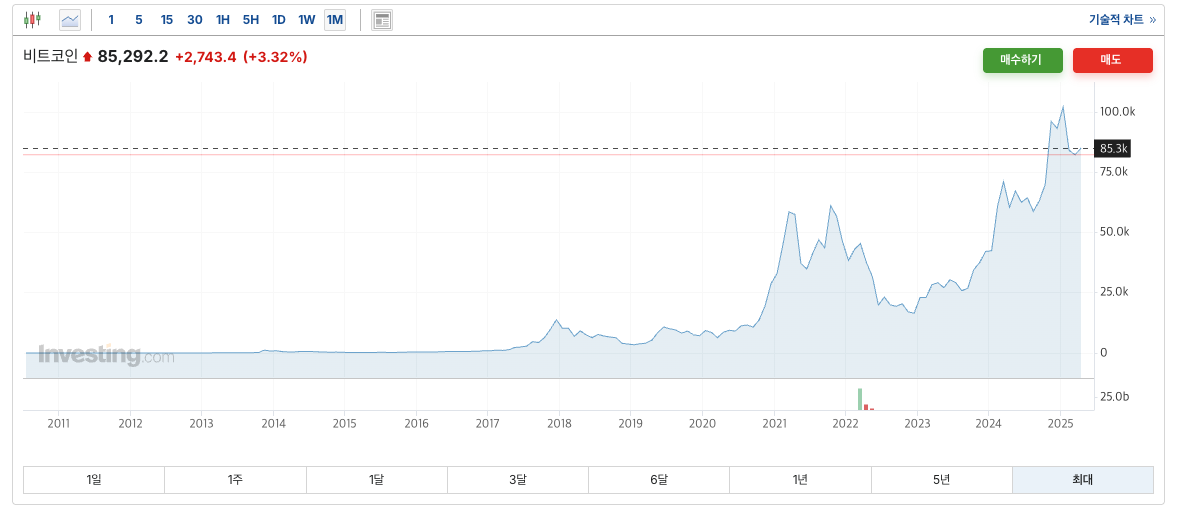
Task: Click the 2014 year label
Action: [274, 424]
